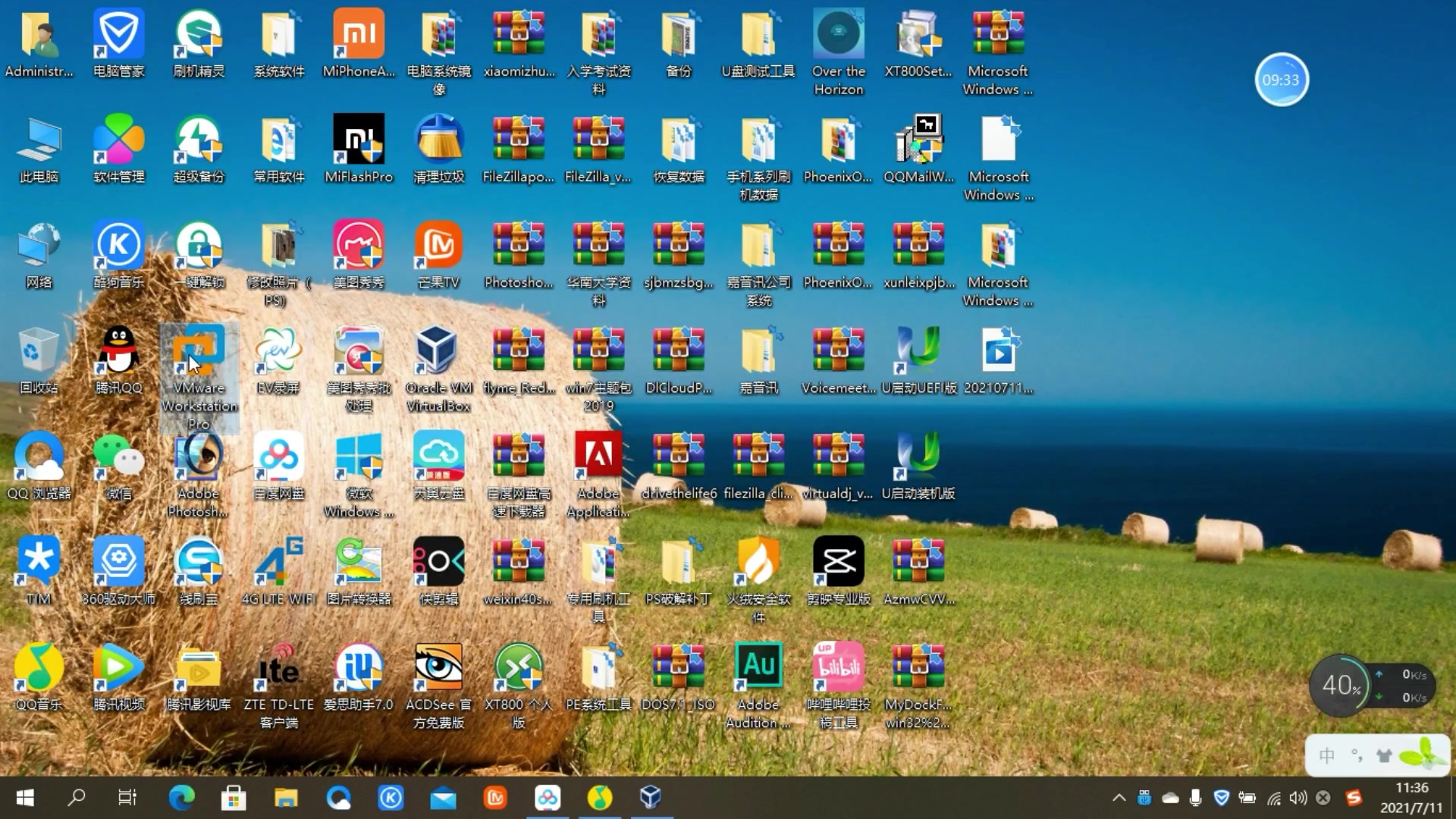The height and width of the screenshot is (819, 1456).
Task: Launch the 剪映专业版 desktop icon
Action: tap(838, 571)
